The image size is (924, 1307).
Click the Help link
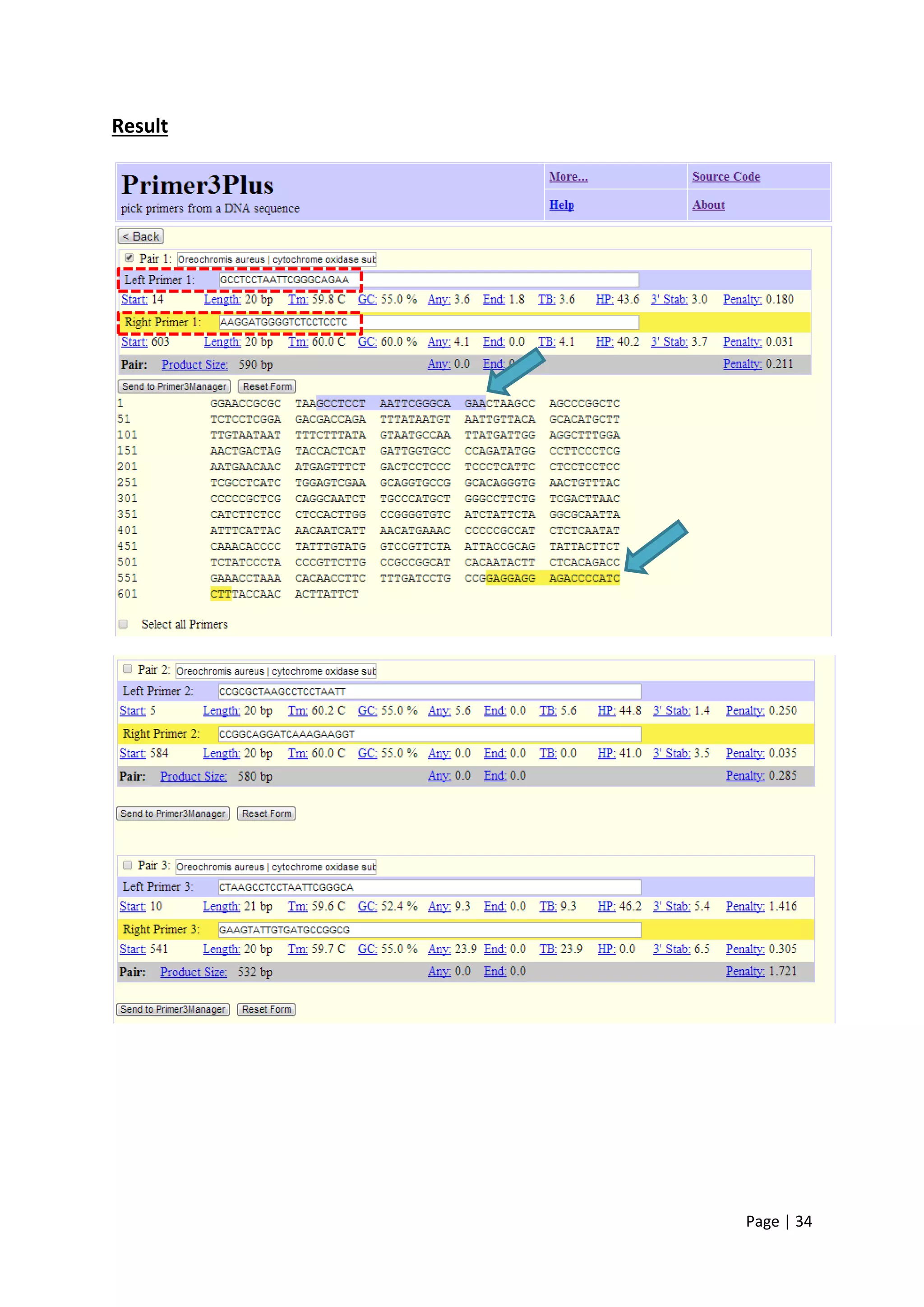(x=561, y=205)
